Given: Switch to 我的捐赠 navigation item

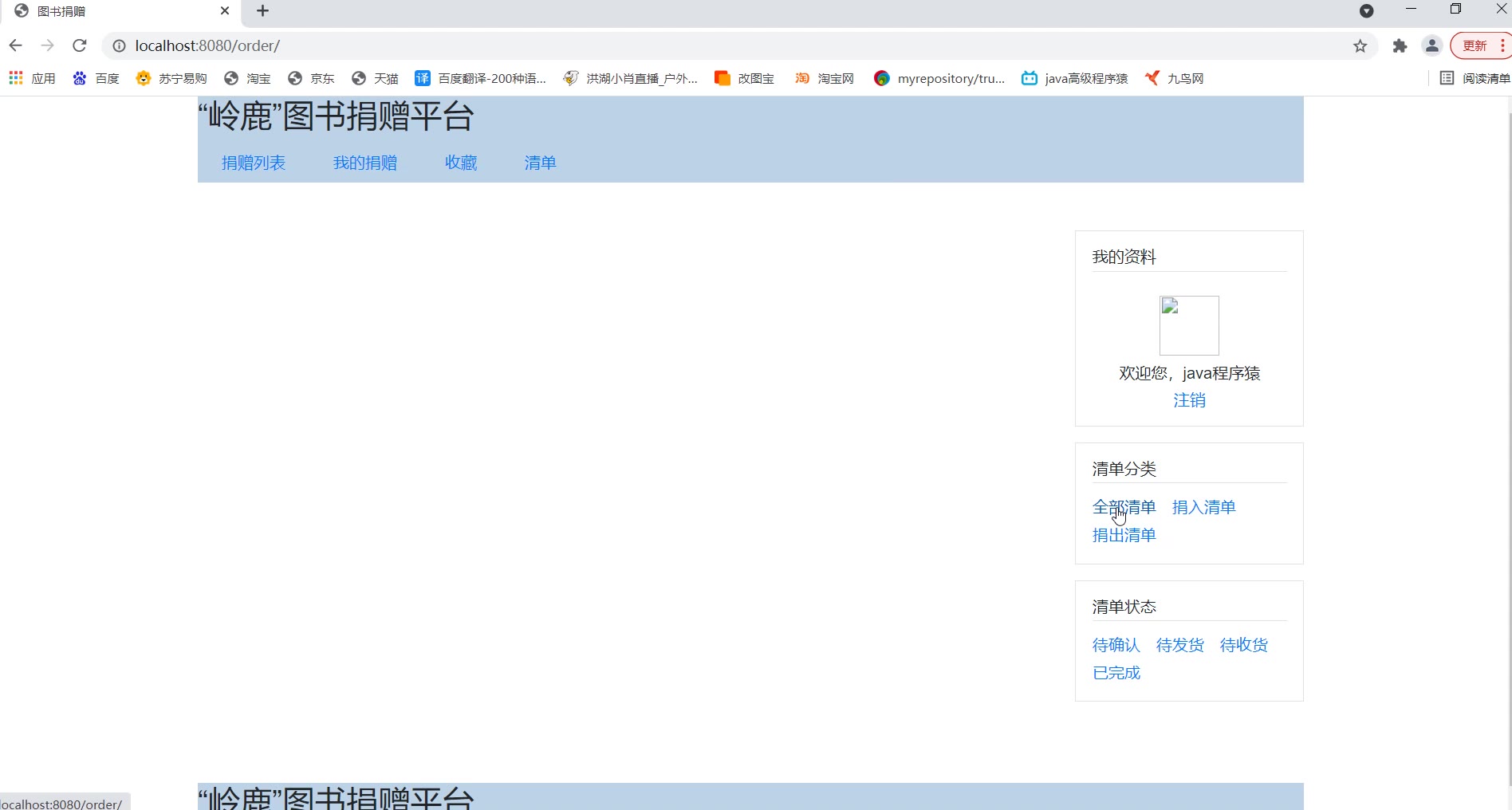Looking at the screenshot, I should (x=364, y=163).
